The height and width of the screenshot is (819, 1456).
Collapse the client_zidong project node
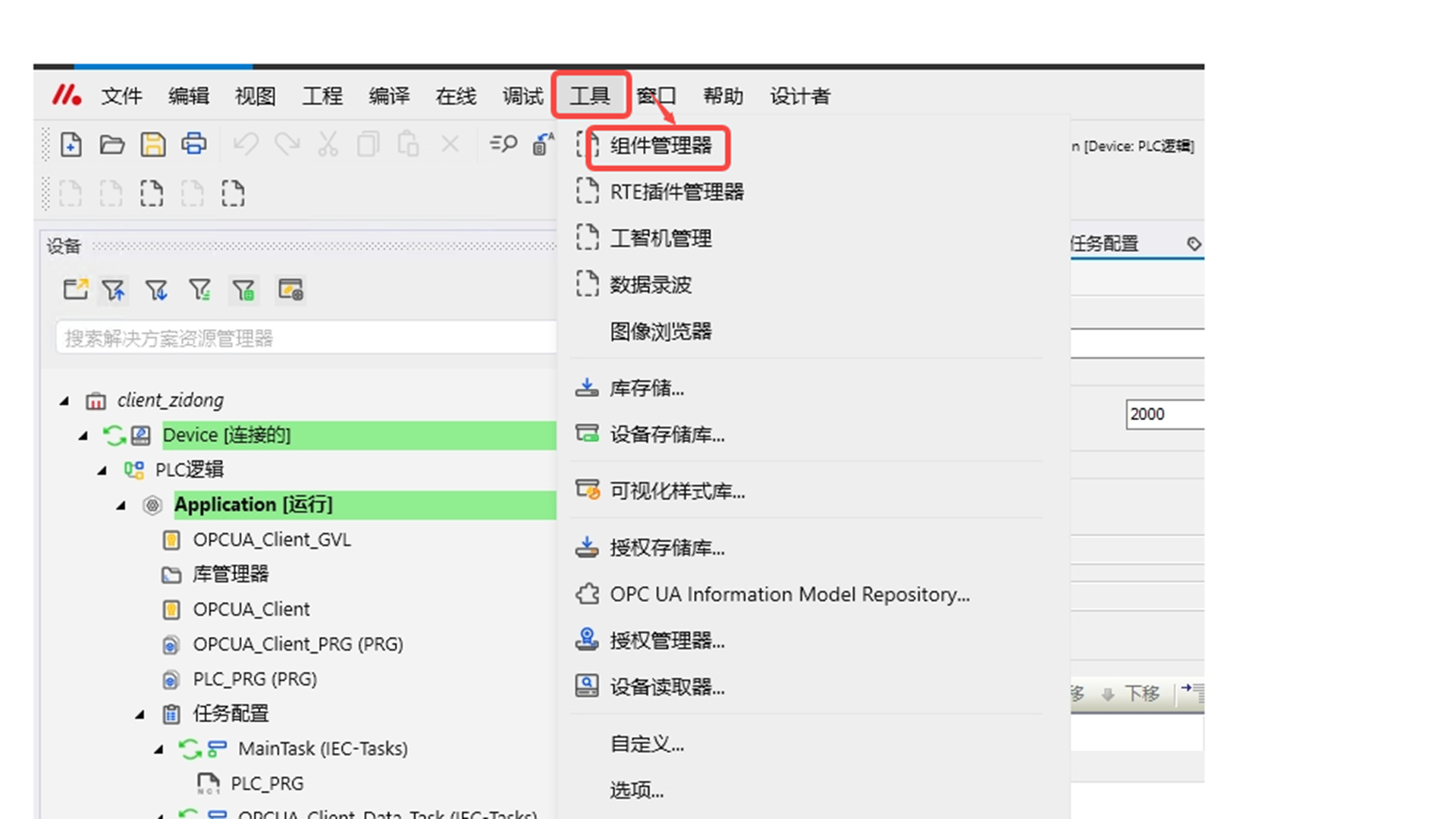click(x=64, y=400)
